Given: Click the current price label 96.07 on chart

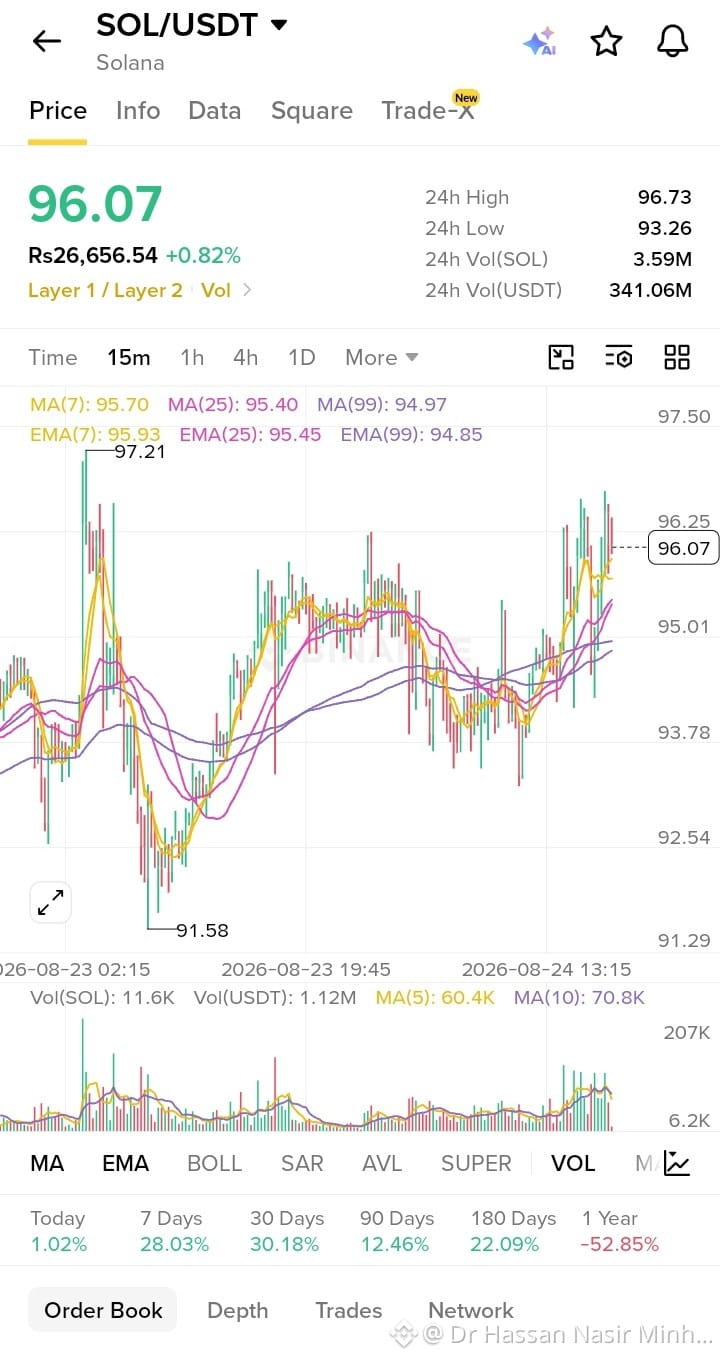Looking at the screenshot, I should tap(684, 548).
